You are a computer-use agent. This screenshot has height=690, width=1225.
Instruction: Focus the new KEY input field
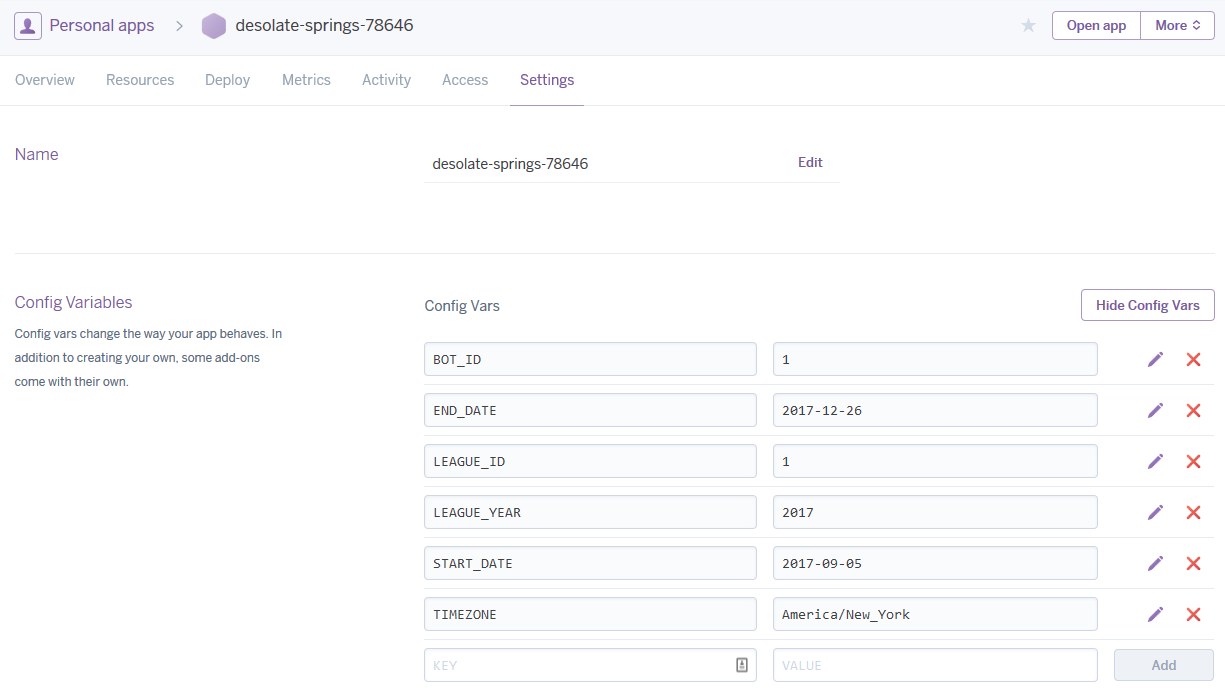[580, 665]
